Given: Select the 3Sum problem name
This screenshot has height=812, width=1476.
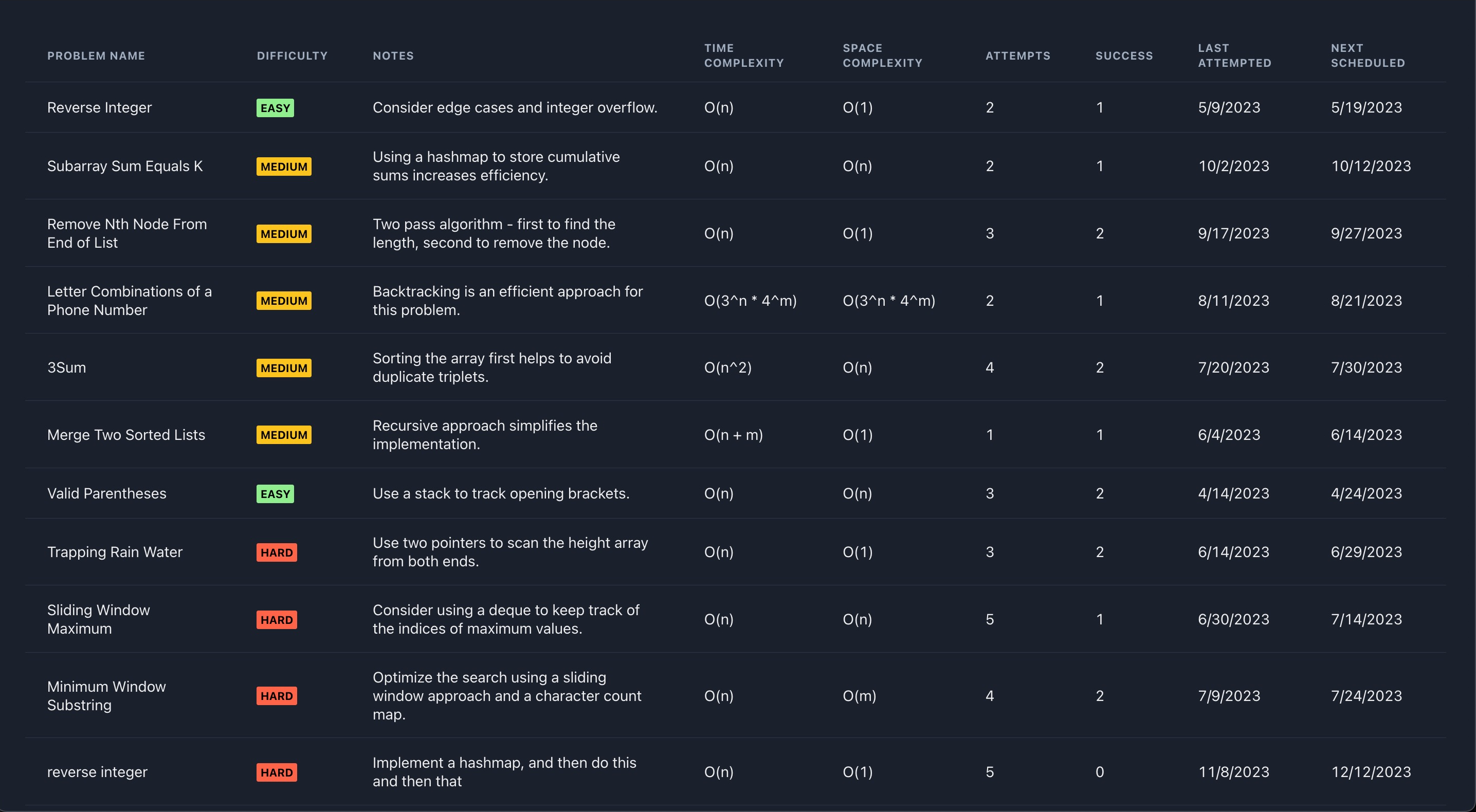Looking at the screenshot, I should coord(66,367).
